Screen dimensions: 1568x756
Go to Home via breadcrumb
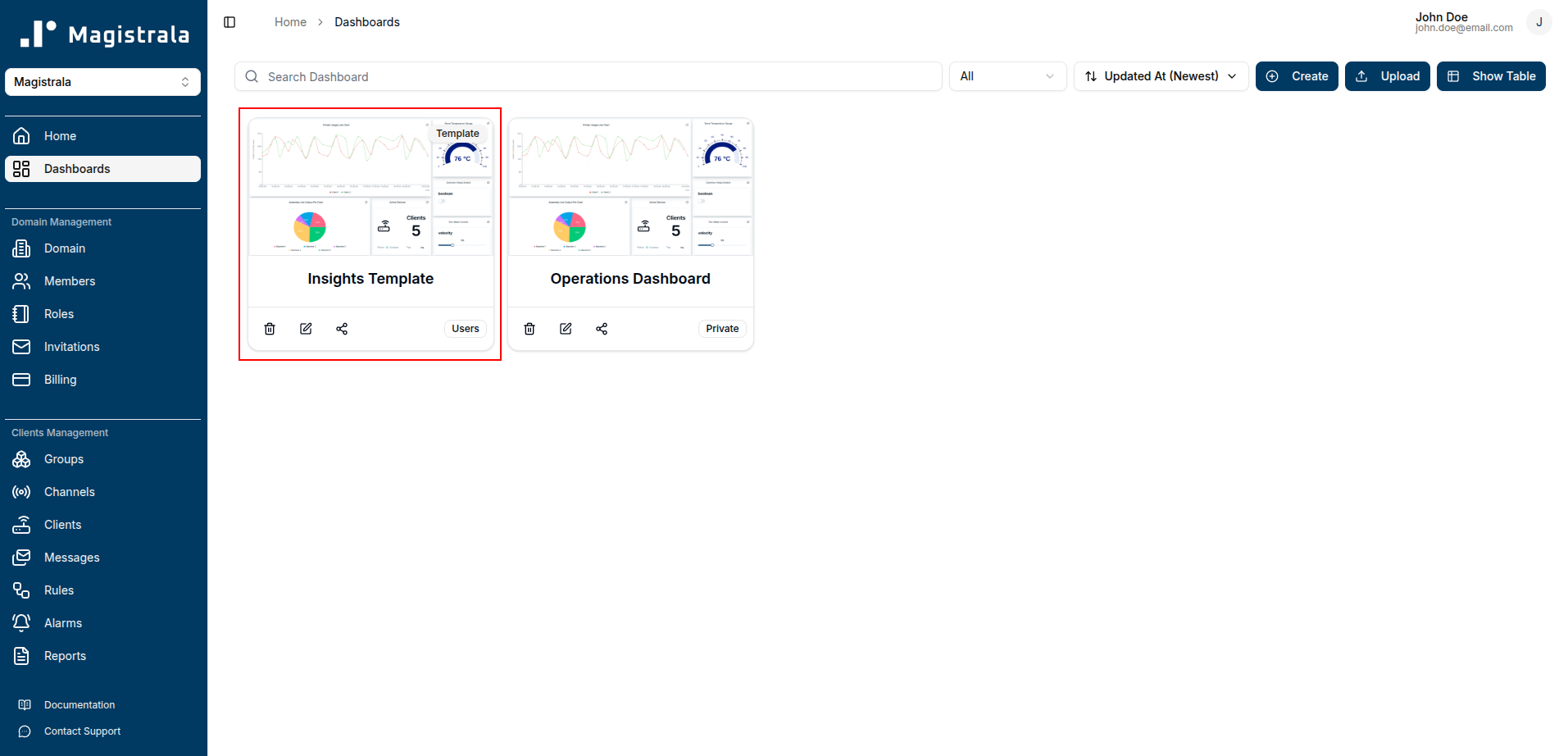coord(290,21)
